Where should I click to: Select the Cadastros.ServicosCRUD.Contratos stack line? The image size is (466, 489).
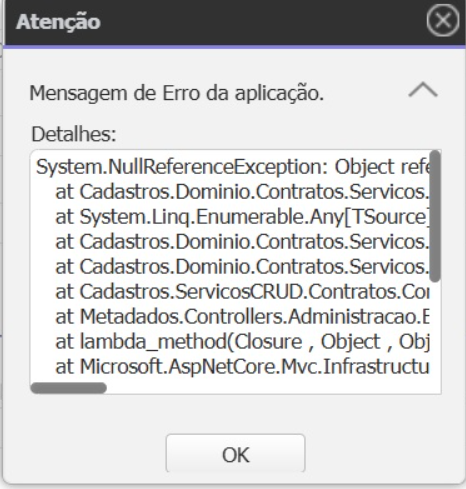click(242, 292)
